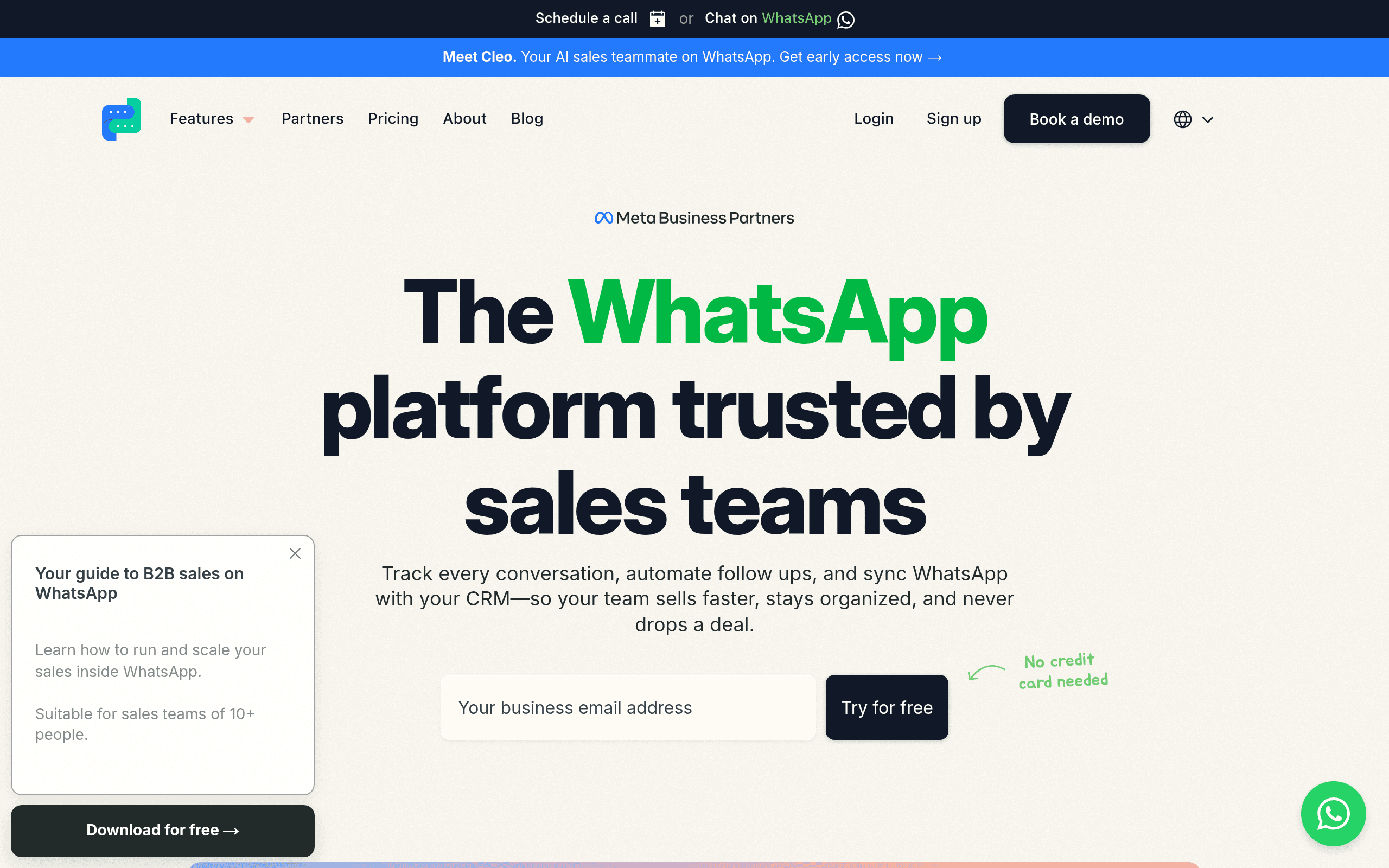Open the floating WhatsApp chat bubble
1389x868 pixels.
(x=1333, y=813)
